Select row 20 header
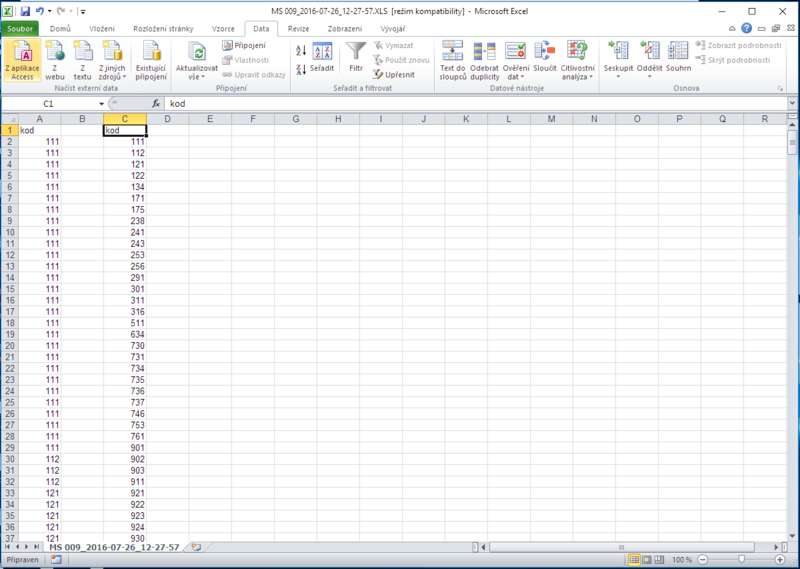The width and height of the screenshot is (800, 569). click(x=9, y=345)
